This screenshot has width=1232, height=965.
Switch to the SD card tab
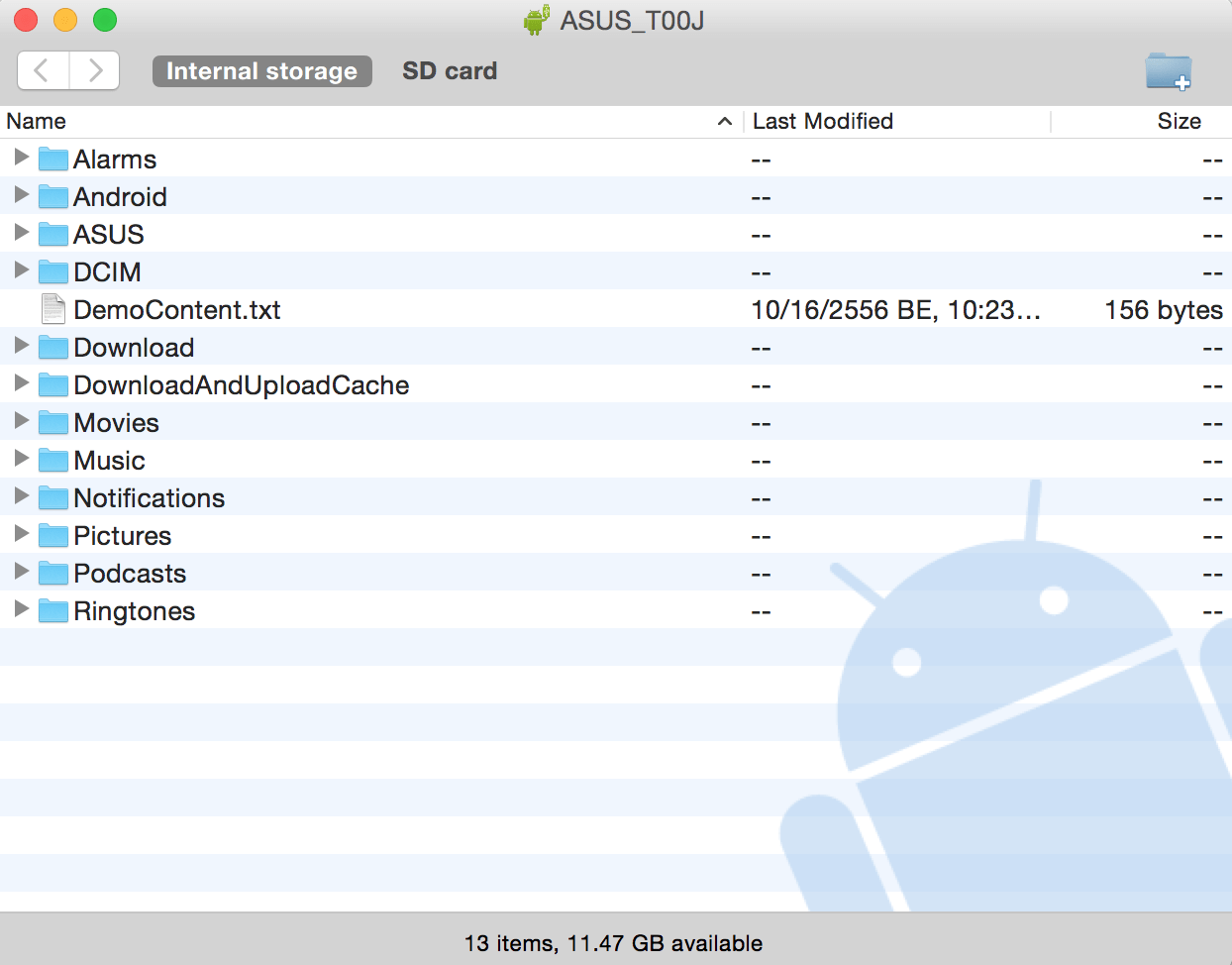point(450,71)
